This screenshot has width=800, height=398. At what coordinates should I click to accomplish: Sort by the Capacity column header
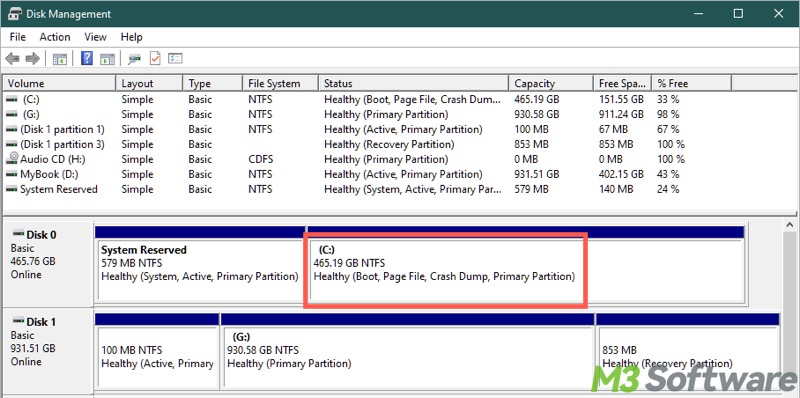[551, 83]
